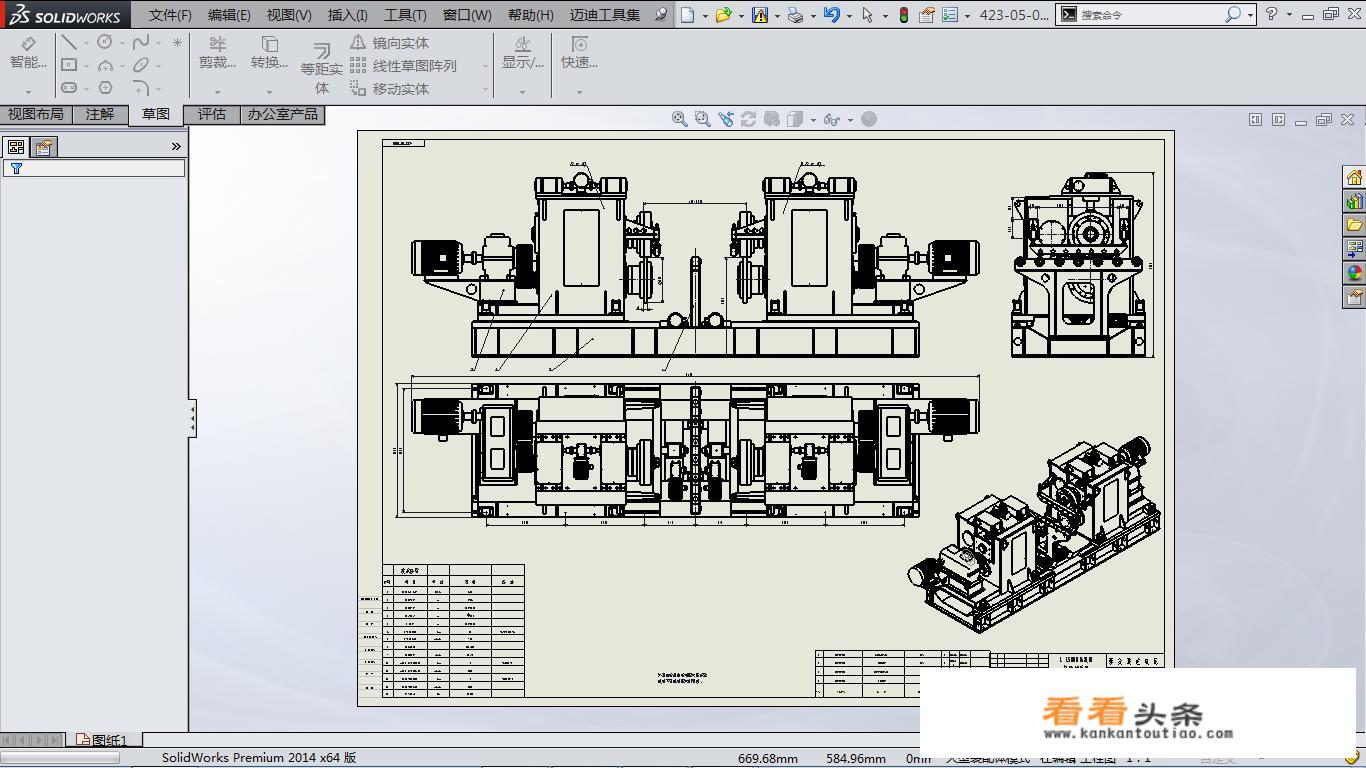Select the Sketch Fillet tool
The image size is (1366, 768).
pyautogui.click(x=141, y=87)
